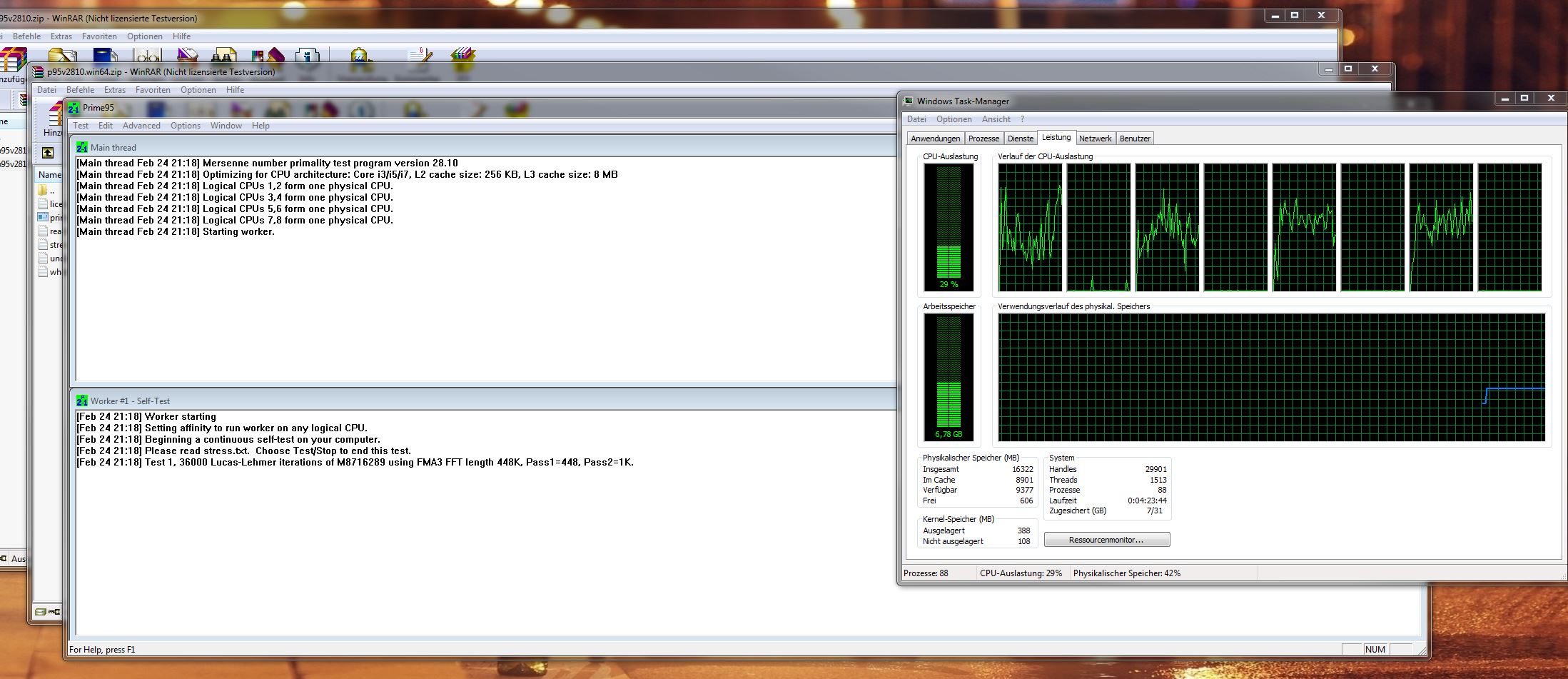This screenshot has height=679, width=1568.
Task: Open the Advanced menu in Prime95
Action: [141, 126]
